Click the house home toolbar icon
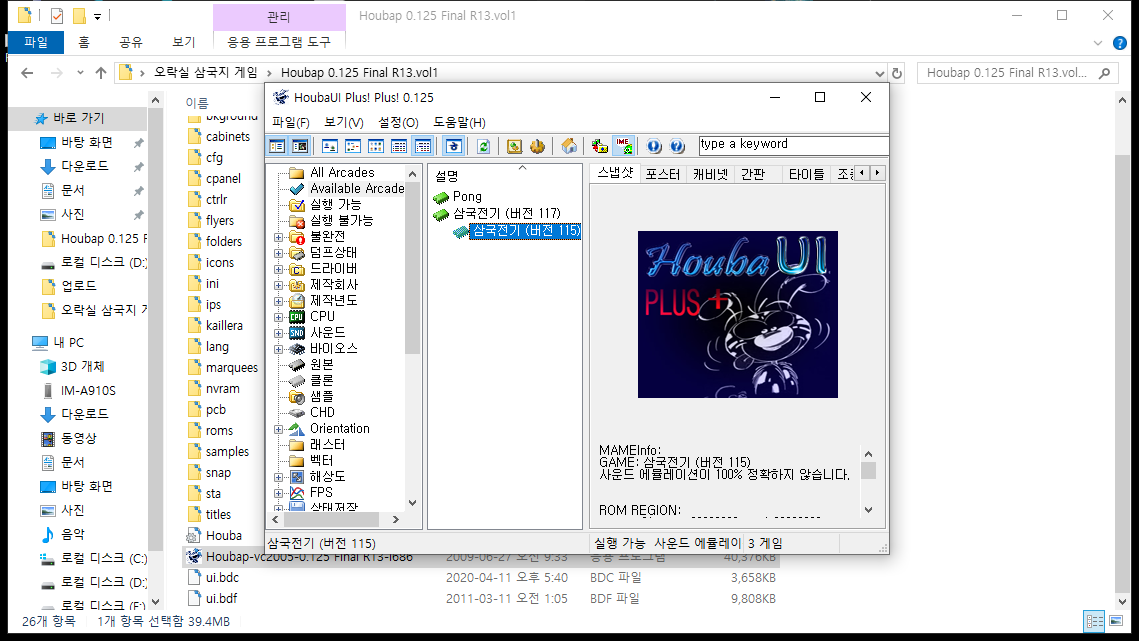Screen dimensions: 1139x641 (569, 146)
